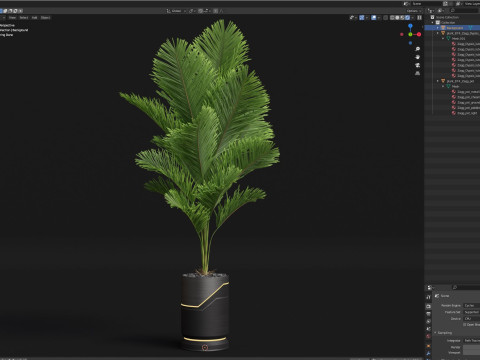Select the pot_ground material in outliner
Viewport: 480px width, 360px height.
pos(468,102)
